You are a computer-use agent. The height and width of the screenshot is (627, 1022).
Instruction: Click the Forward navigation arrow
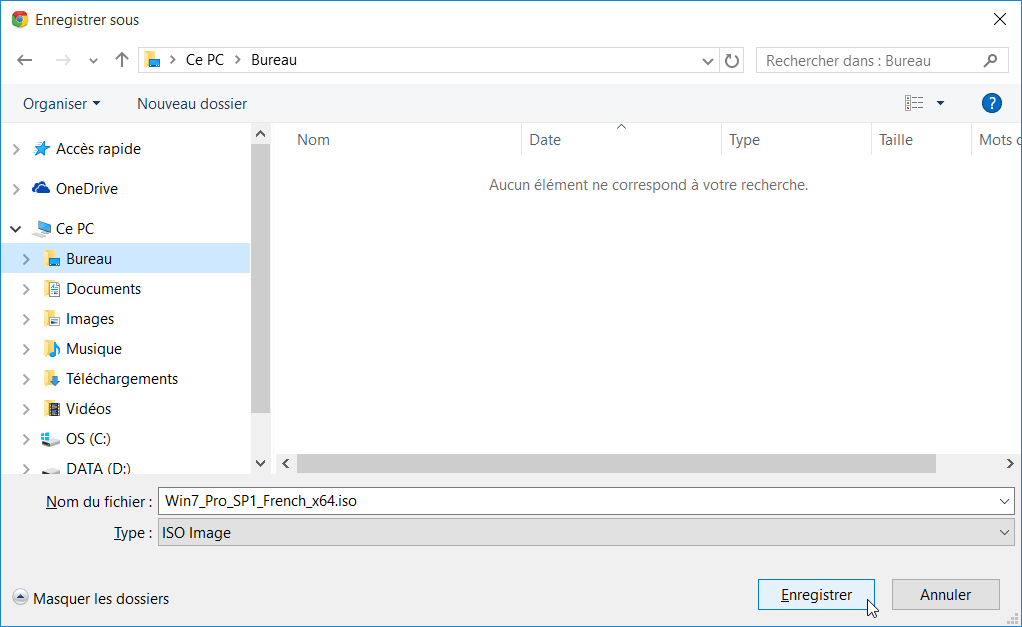[x=63, y=61]
